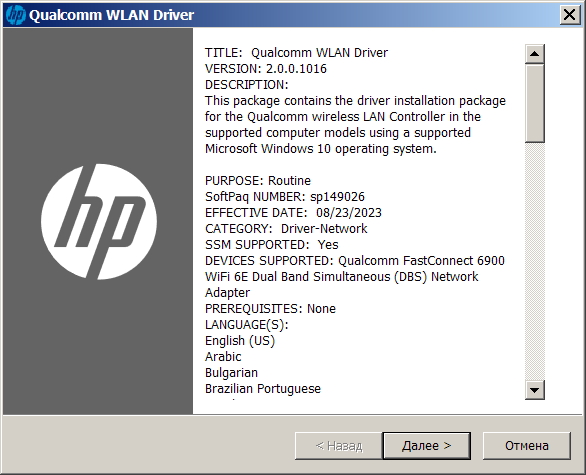
Task: Click the window title text Qualcomm WLAN Driver
Action: point(111,15)
